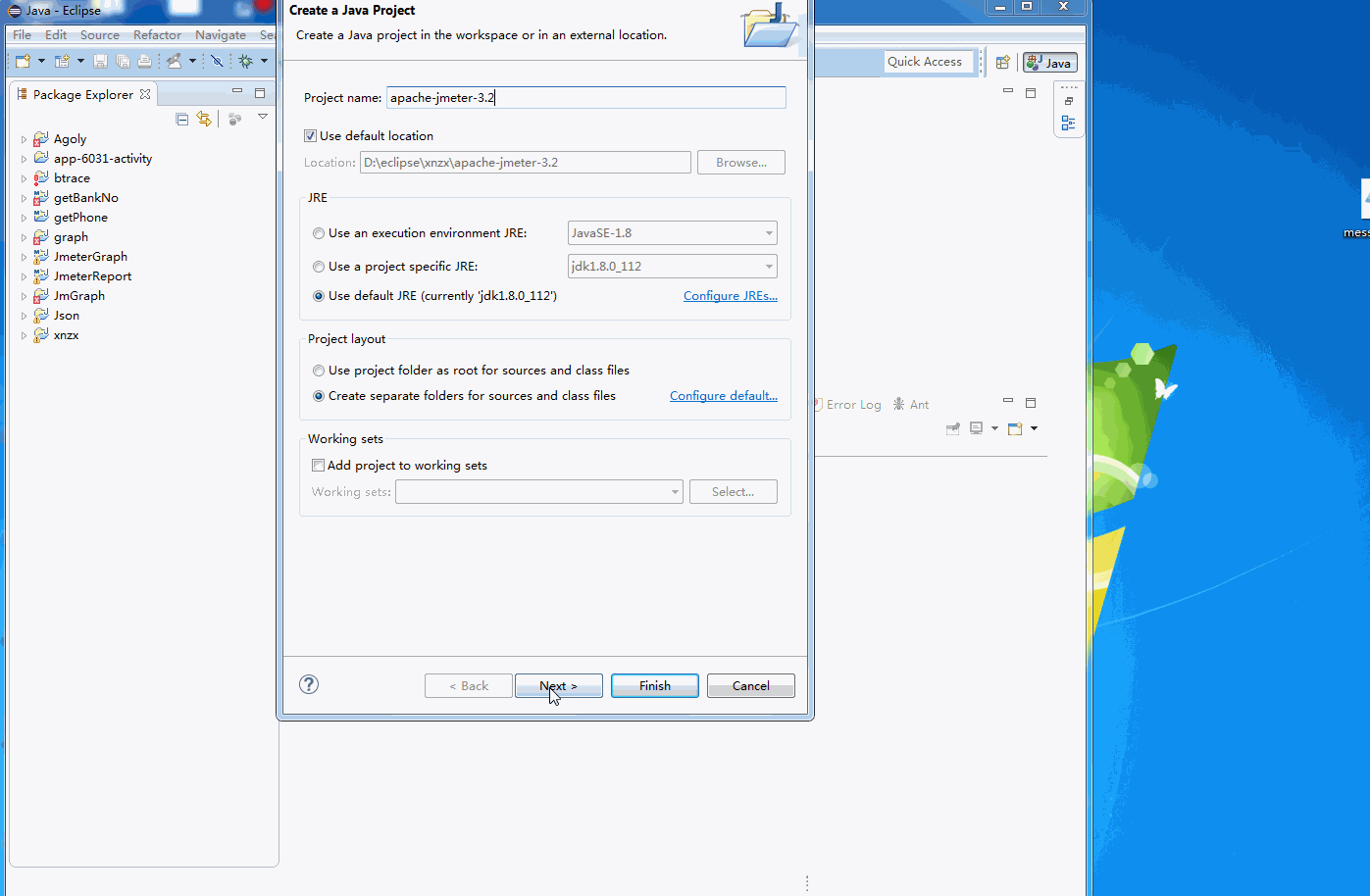The image size is (1370, 896).
Task: Open the Outline view icon in right trim
Action: pyautogui.click(x=1069, y=124)
